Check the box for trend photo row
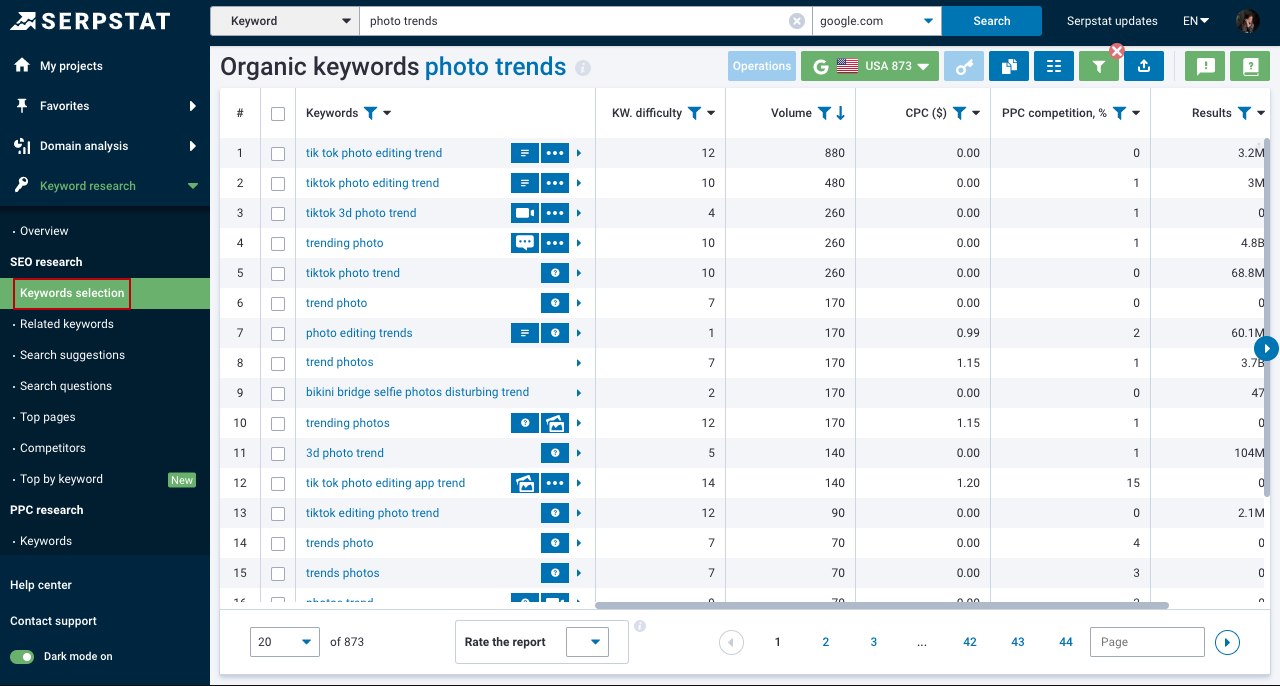The height and width of the screenshot is (686, 1280). tap(278, 304)
